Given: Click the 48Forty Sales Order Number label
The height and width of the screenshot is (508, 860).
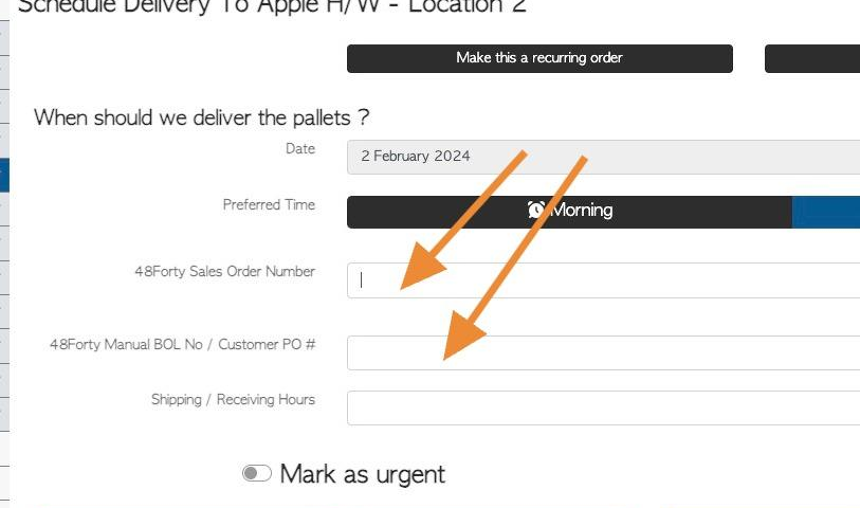Looking at the screenshot, I should (x=225, y=272).
